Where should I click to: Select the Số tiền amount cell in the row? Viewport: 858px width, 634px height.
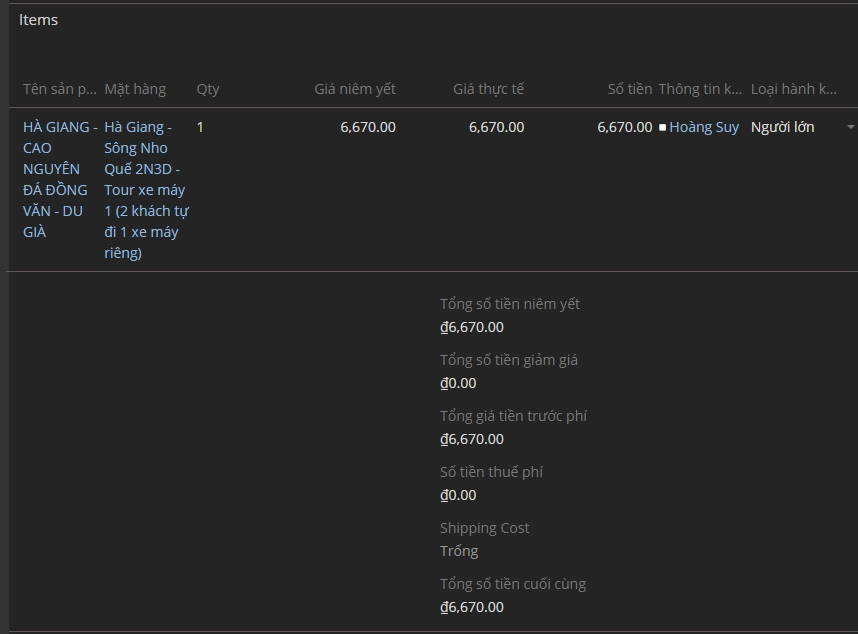(x=624, y=127)
